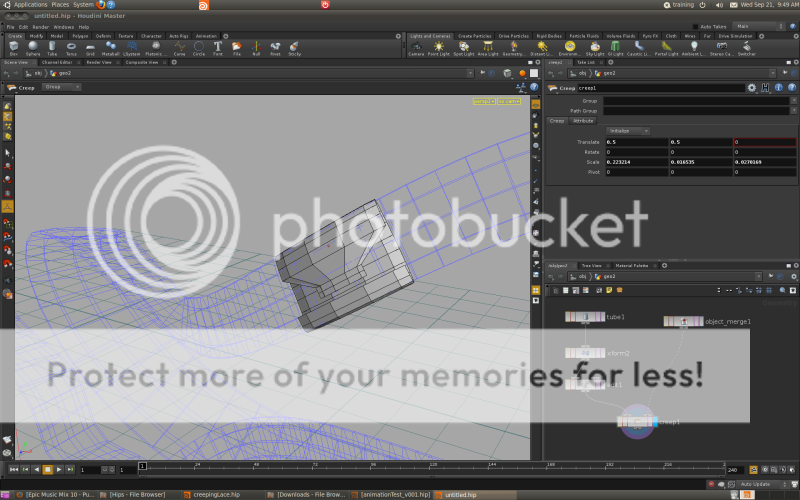800x500 pixels.
Task: Click the creep1 node name field
Action: click(x=661, y=88)
